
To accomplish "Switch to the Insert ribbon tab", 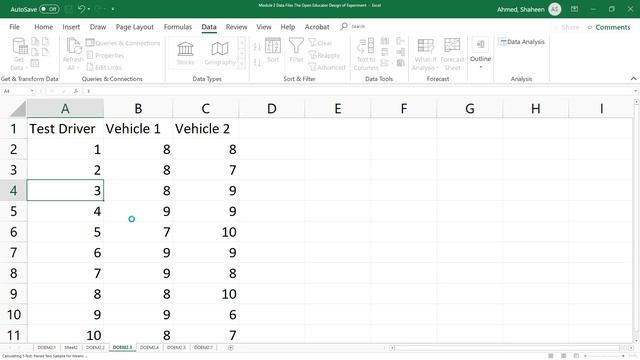I will click(x=71, y=27).
